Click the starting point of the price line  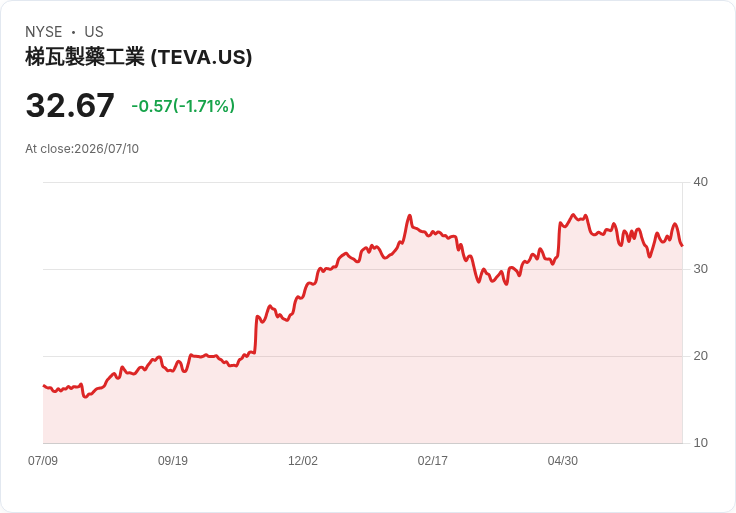coord(43,385)
